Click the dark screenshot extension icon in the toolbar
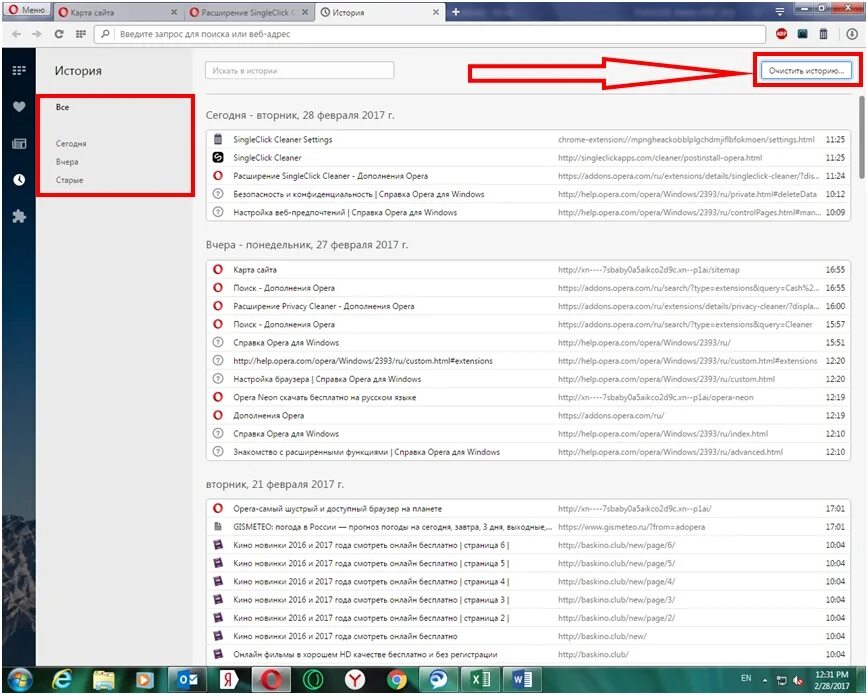This screenshot has height=695, width=868. (802, 34)
